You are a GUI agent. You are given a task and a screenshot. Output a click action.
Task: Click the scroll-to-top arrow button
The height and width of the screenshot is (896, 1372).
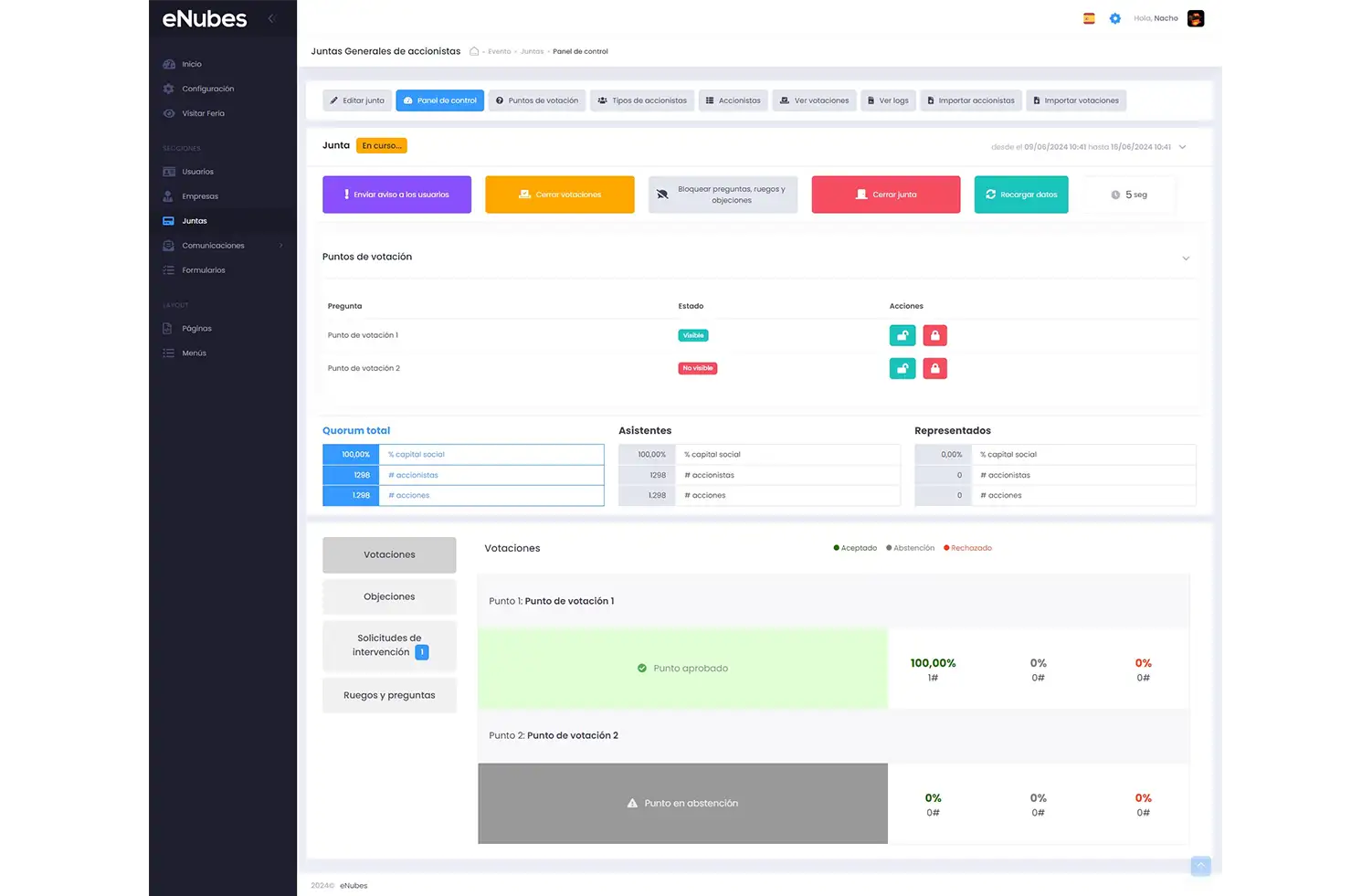click(1200, 865)
